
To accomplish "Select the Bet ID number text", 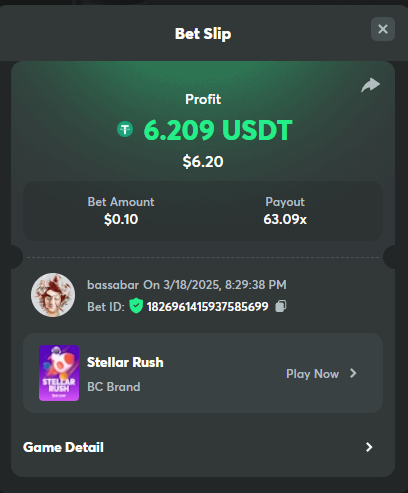I will (207, 307).
